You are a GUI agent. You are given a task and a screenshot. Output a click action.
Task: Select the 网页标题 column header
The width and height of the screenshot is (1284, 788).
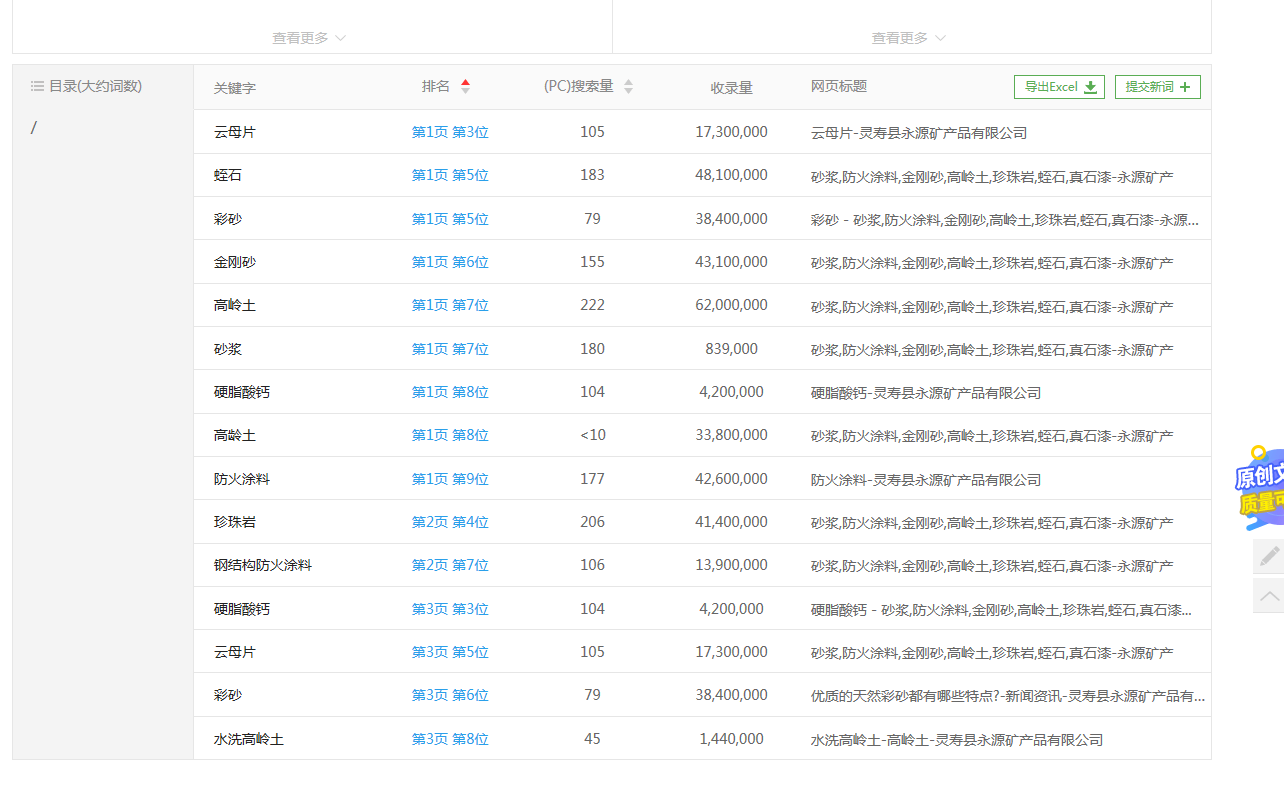(838, 87)
